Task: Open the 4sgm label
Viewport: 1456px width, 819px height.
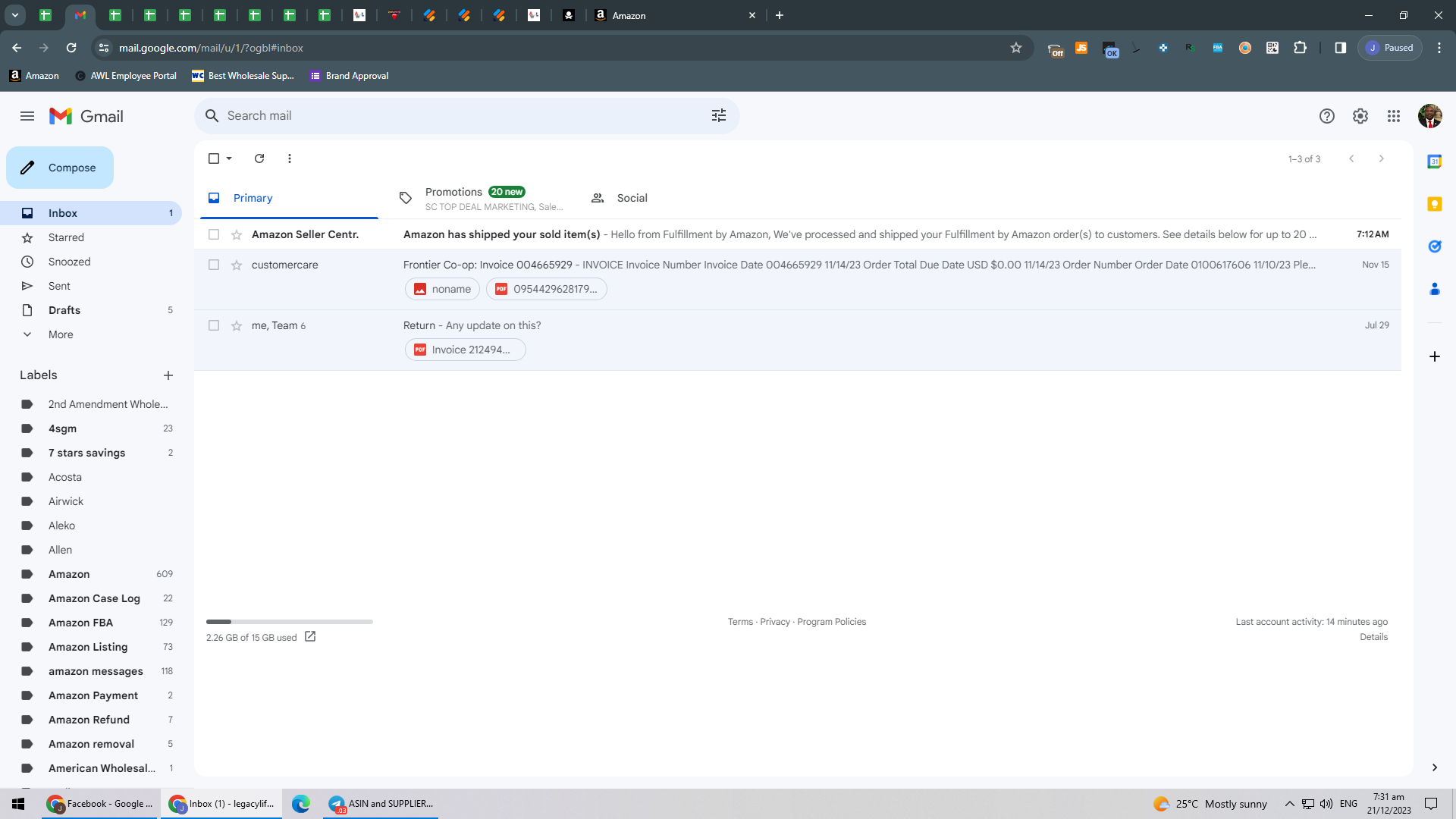Action: [91, 428]
